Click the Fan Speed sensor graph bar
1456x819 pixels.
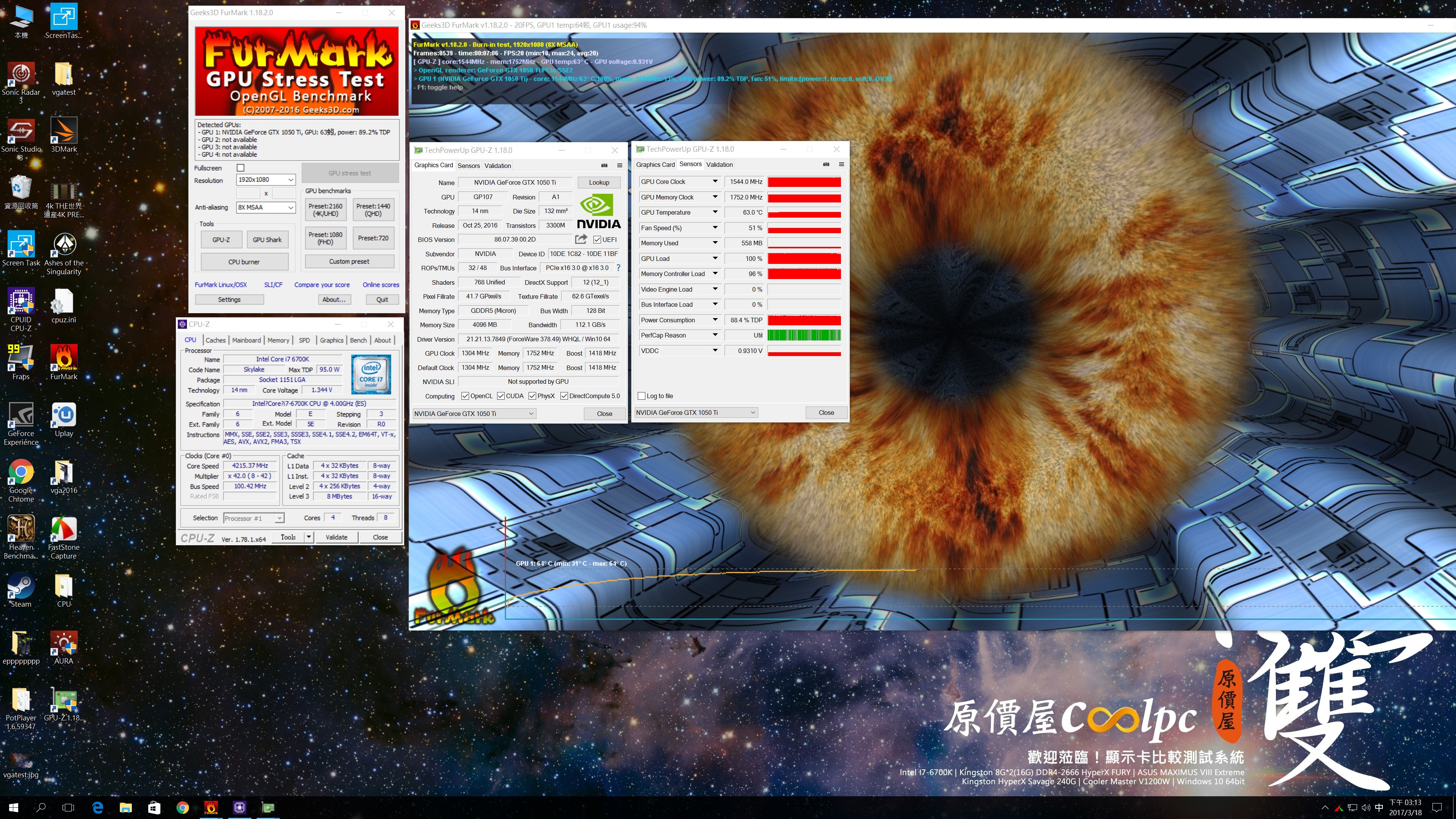click(804, 228)
